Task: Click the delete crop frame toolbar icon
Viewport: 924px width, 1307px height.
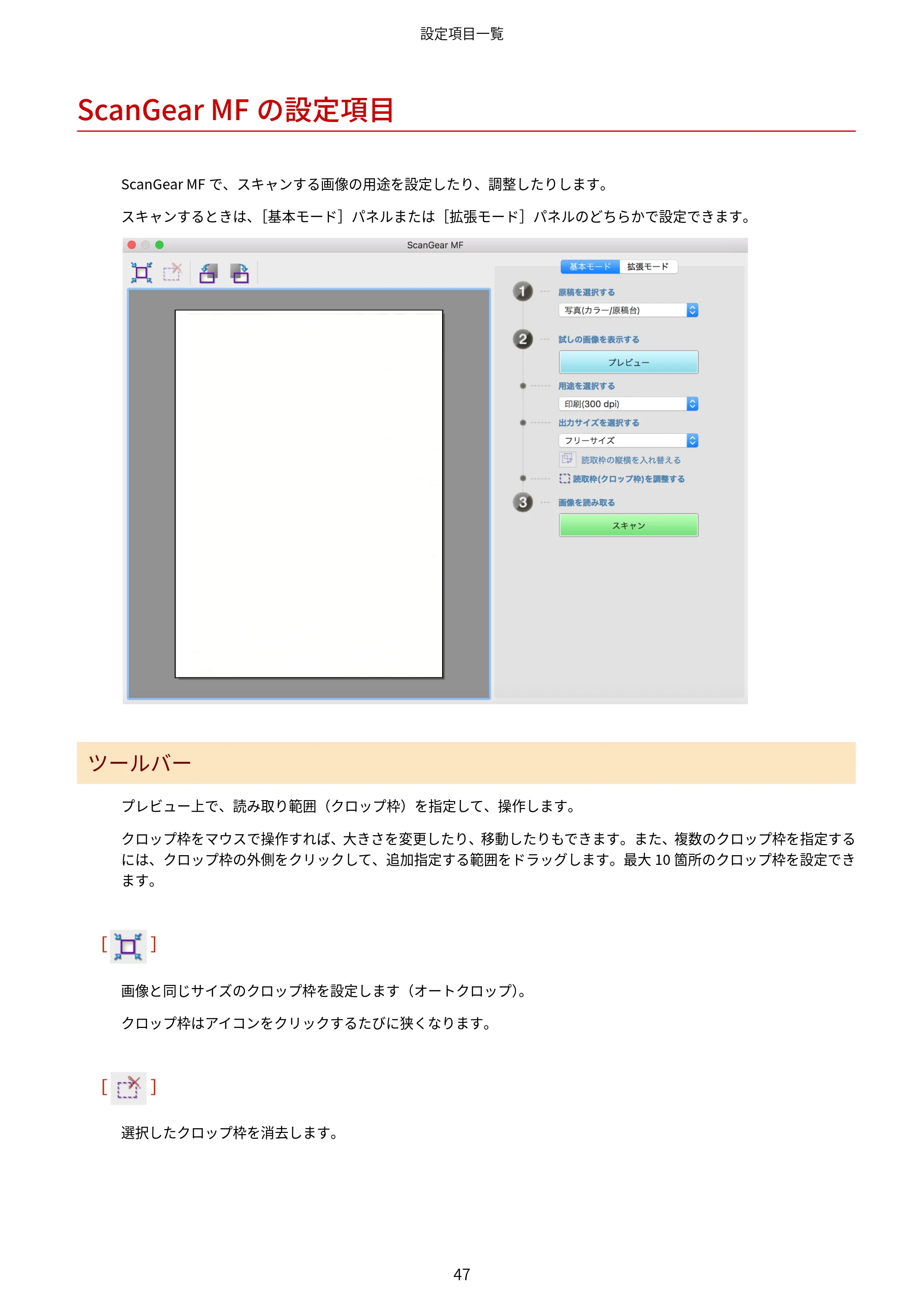Action: coord(172,273)
